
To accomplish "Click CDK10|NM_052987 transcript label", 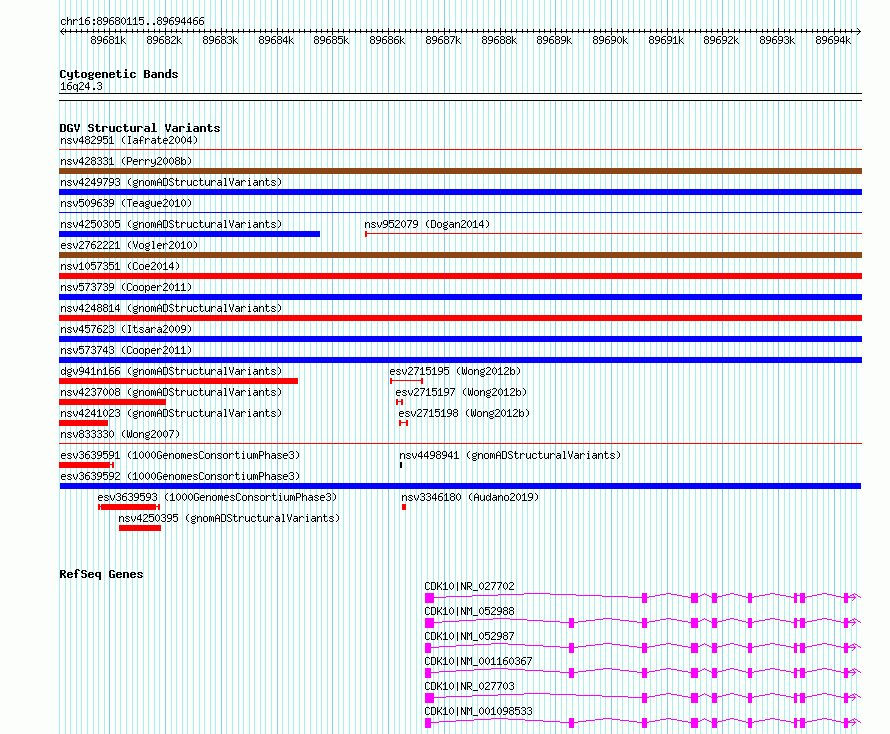I will pos(469,636).
